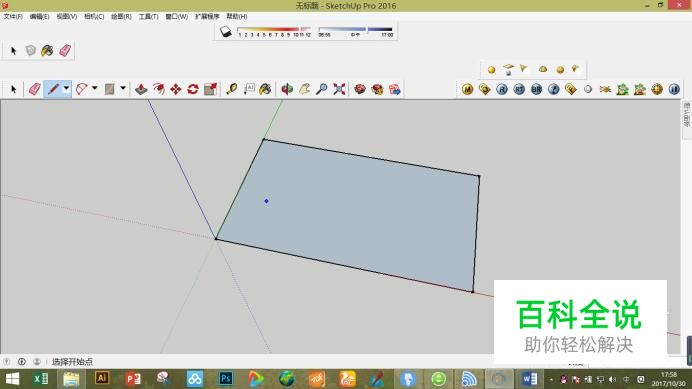The height and width of the screenshot is (389, 692).
Task: Add a V-Ray spot light (cone icon)
Action: [523, 68]
